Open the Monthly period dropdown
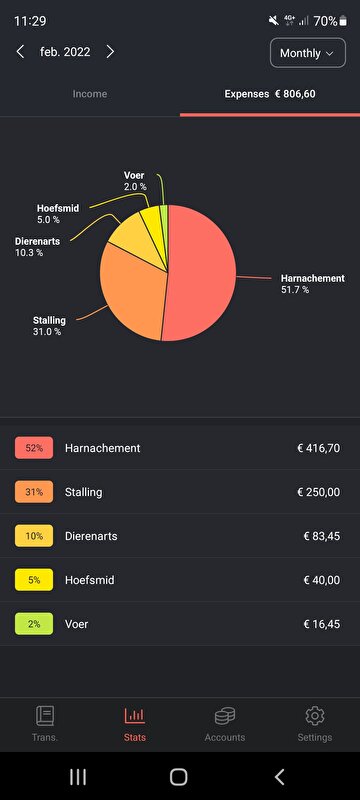The height and width of the screenshot is (800, 360). click(x=308, y=53)
